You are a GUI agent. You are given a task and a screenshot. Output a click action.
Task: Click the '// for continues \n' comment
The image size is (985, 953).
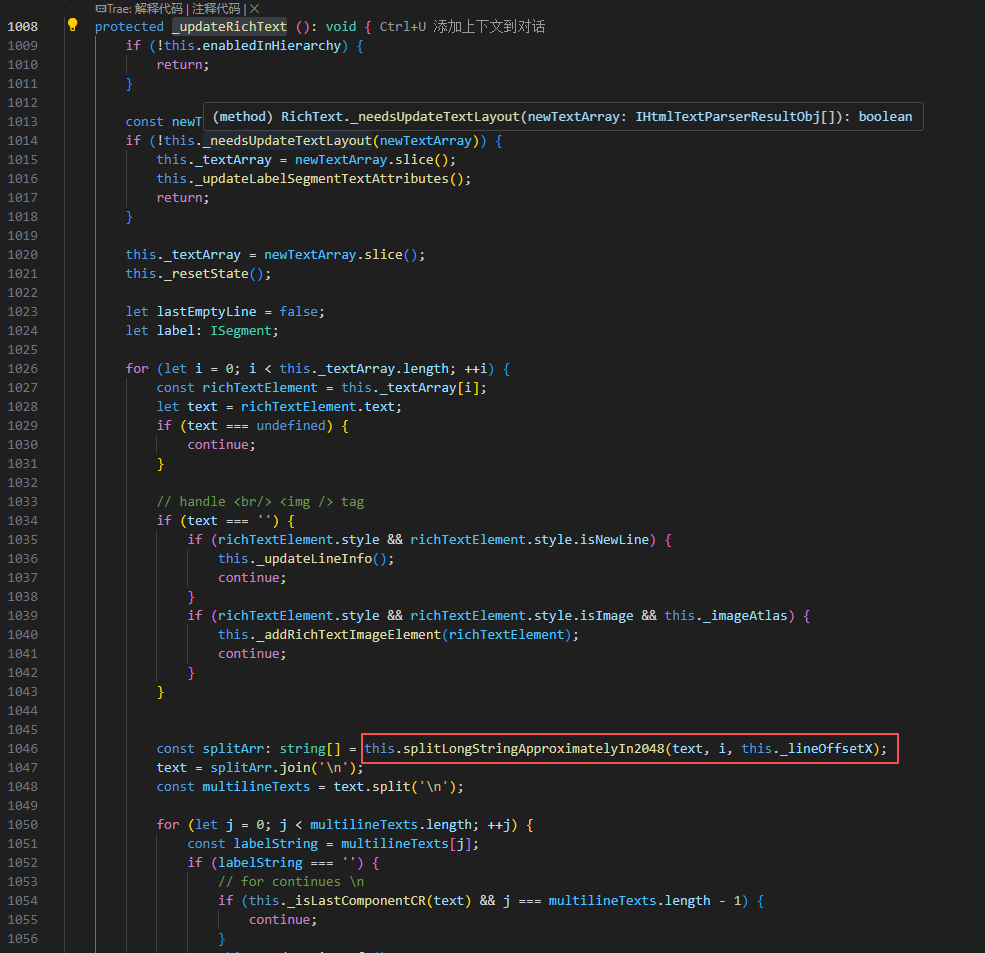tap(291, 881)
